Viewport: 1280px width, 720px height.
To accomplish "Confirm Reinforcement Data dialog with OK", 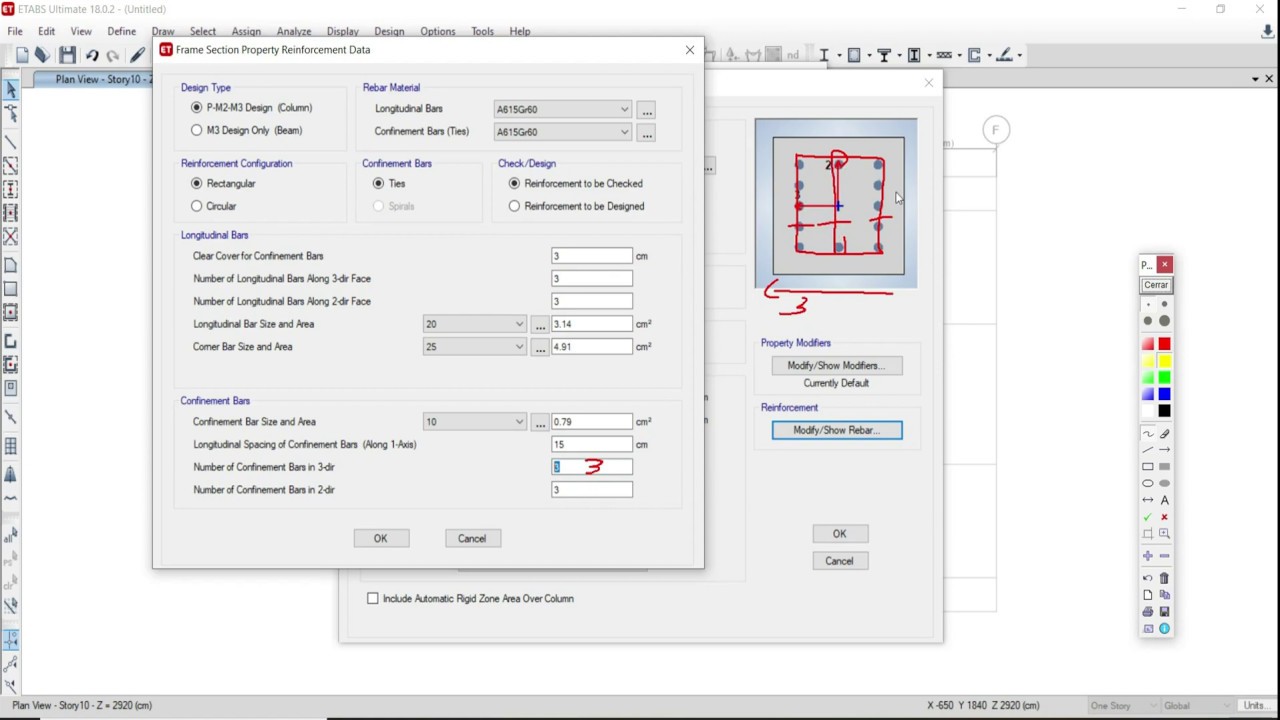I will pos(381,538).
